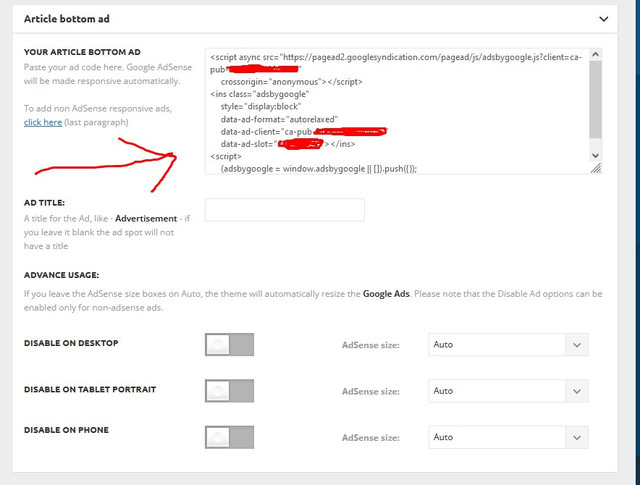
Task: Toggle the Disable on Tablet Portrait switch
Action: click(229, 391)
